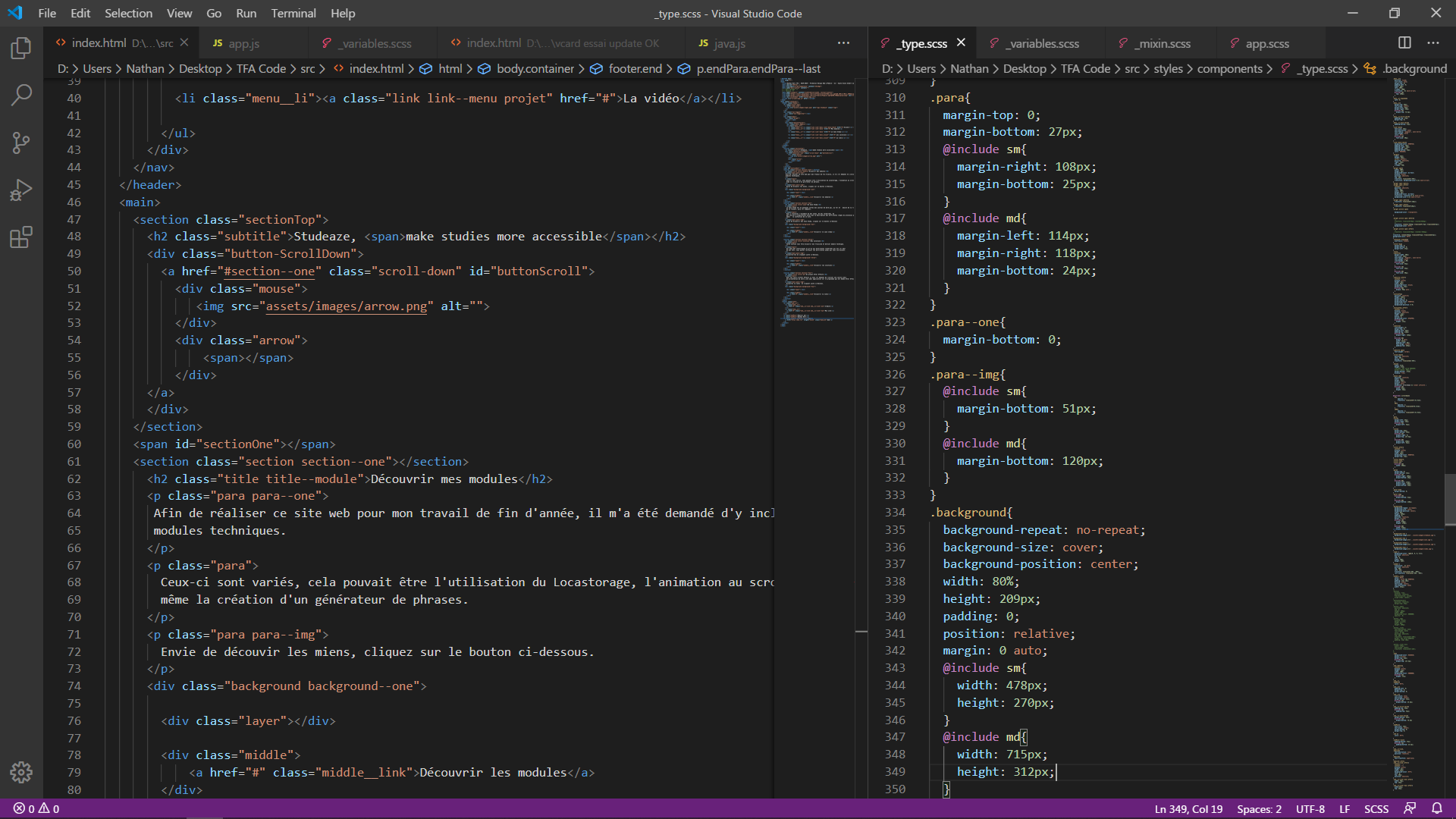Place cursor on 'background-size: cover;' line
Screen dimensions: 1456x819
pos(1023,547)
